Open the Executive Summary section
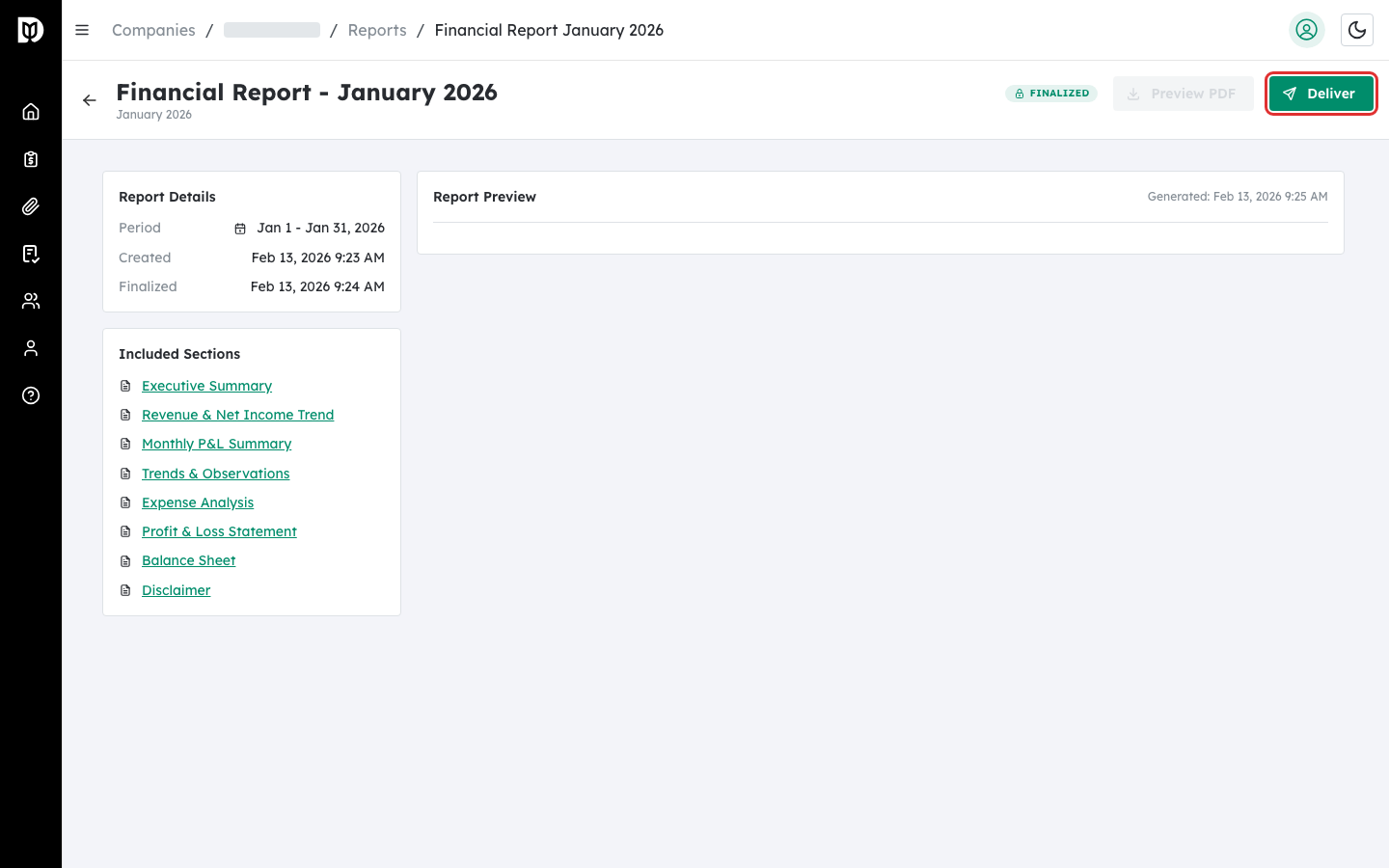The image size is (1389, 868). coord(206,385)
